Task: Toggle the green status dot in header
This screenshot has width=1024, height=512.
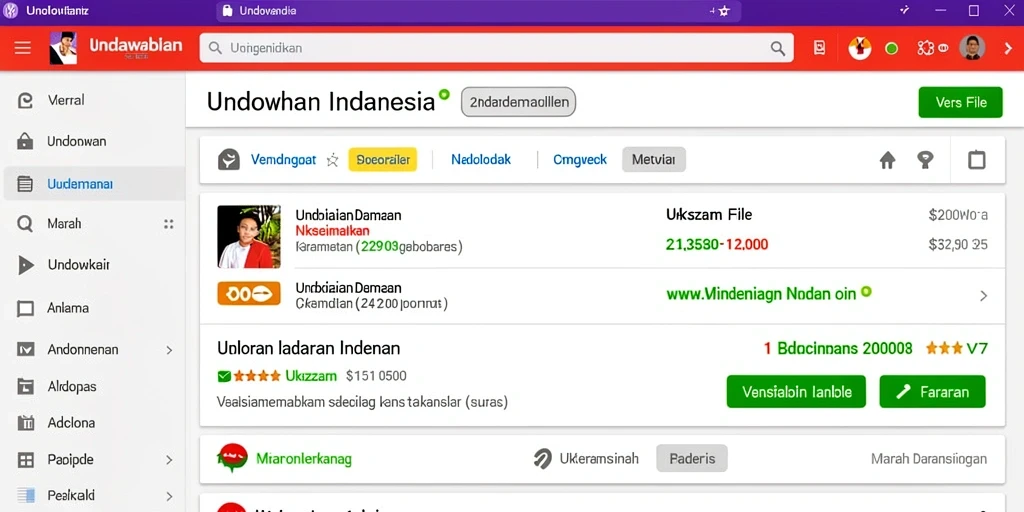Action: click(x=891, y=48)
